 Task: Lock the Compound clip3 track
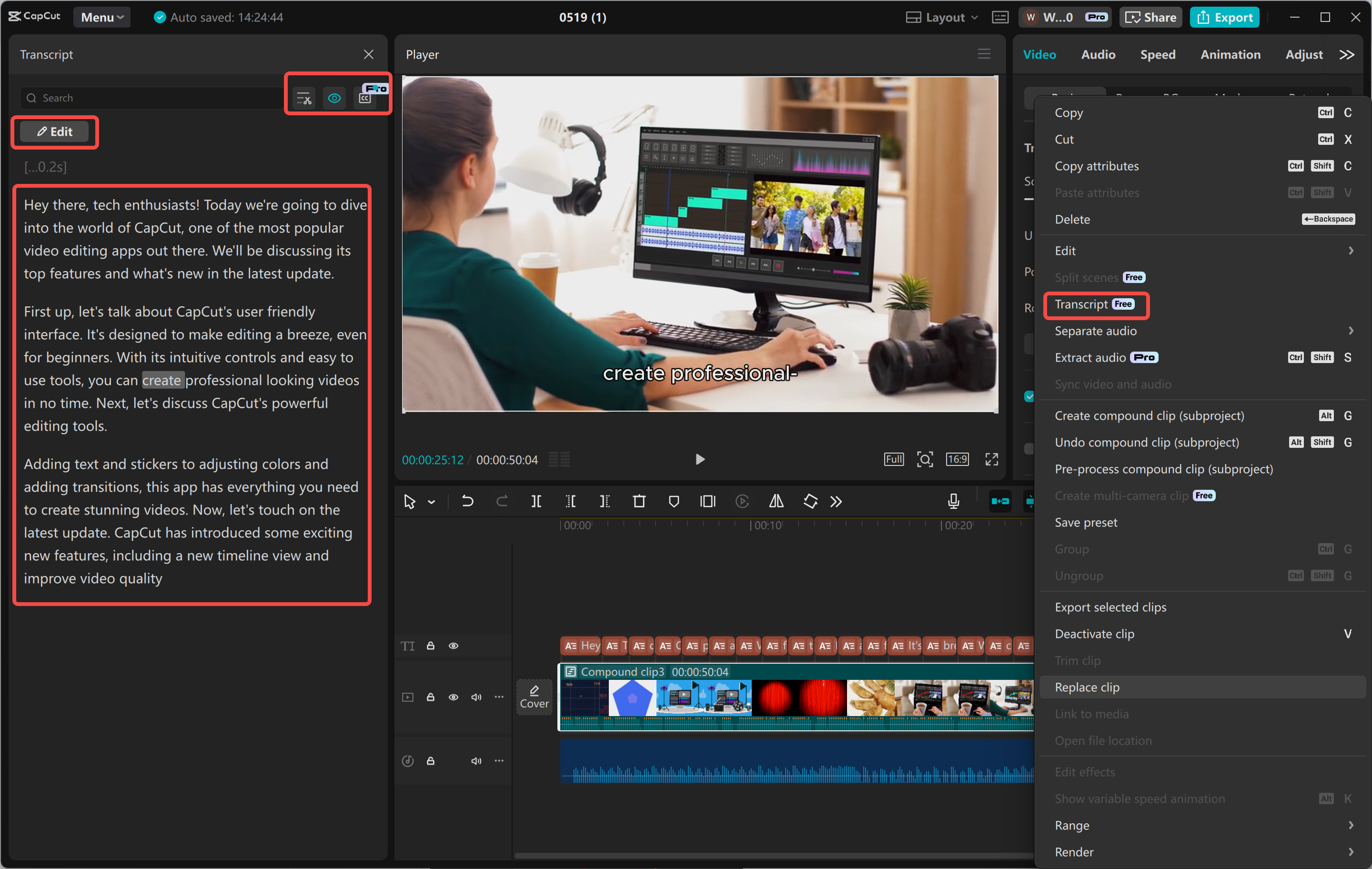coord(430,697)
